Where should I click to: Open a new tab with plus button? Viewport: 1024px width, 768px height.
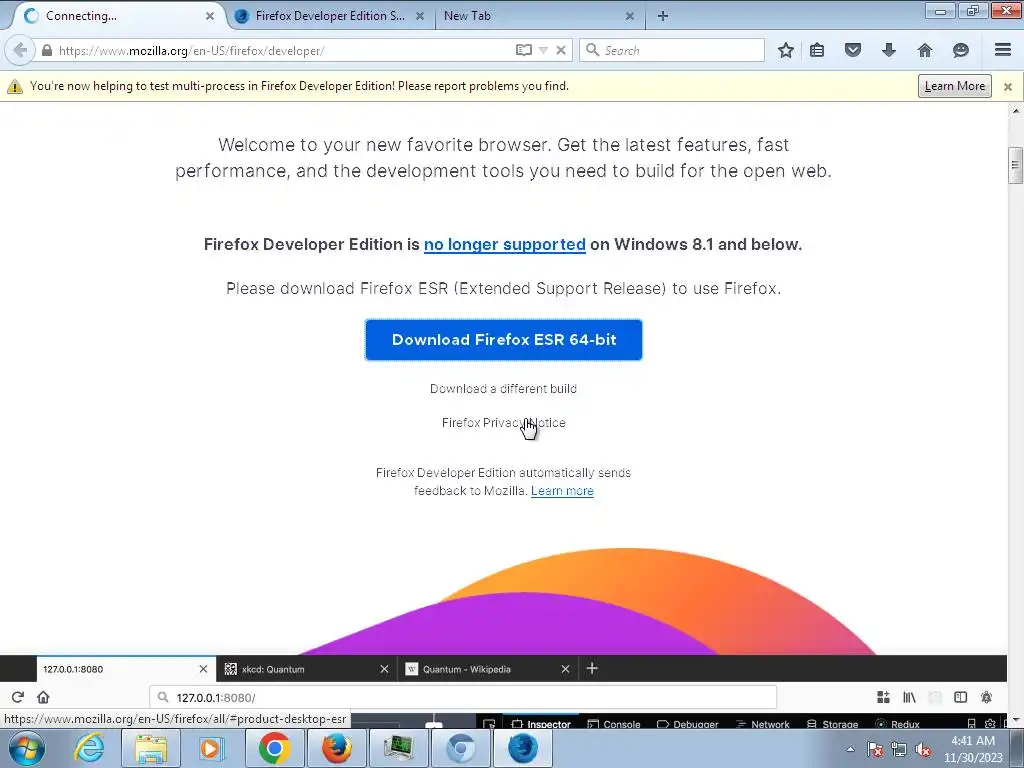663,16
